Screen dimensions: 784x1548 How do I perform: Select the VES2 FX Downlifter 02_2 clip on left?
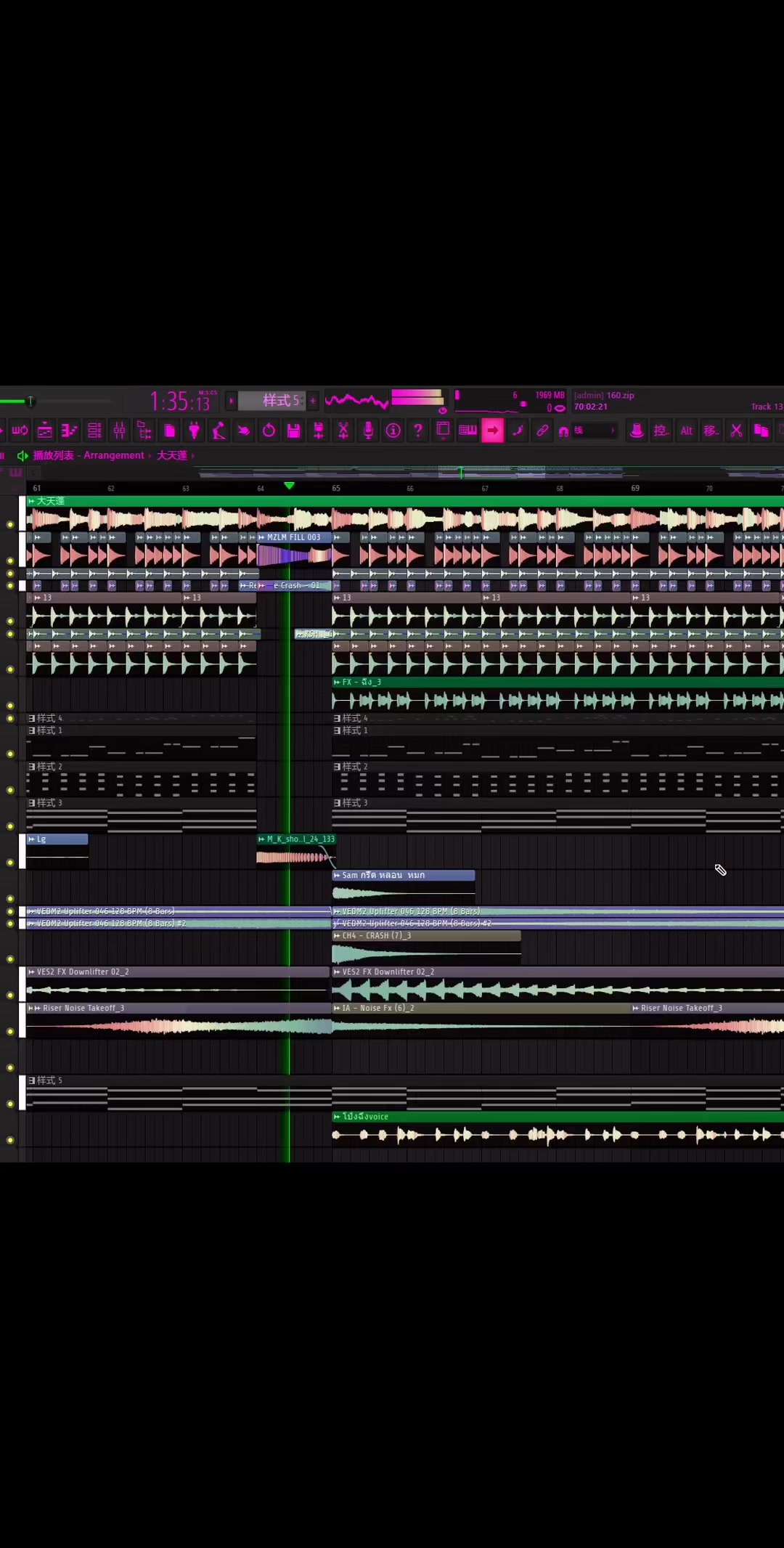(x=178, y=985)
